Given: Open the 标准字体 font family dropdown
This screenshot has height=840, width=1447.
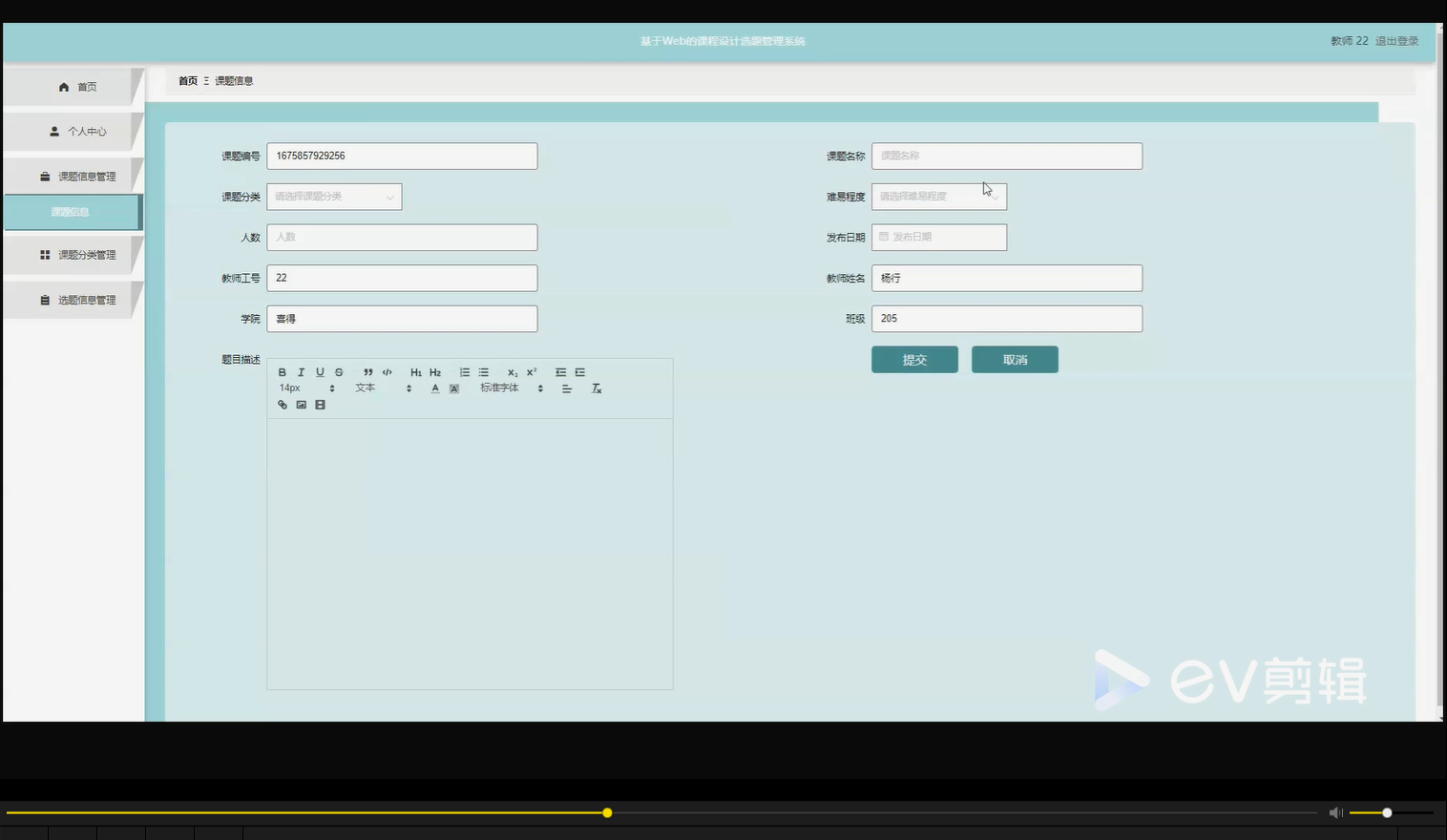Looking at the screenshot, I should point(512,388).
